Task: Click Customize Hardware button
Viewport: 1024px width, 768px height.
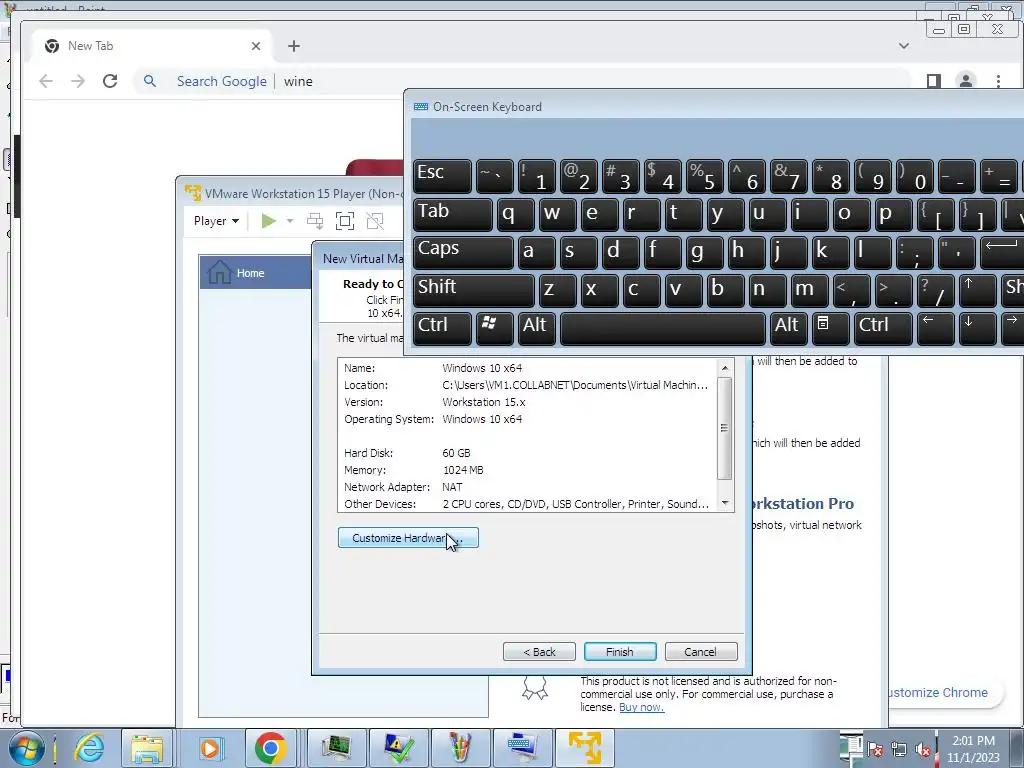Action: coord(408,538)
